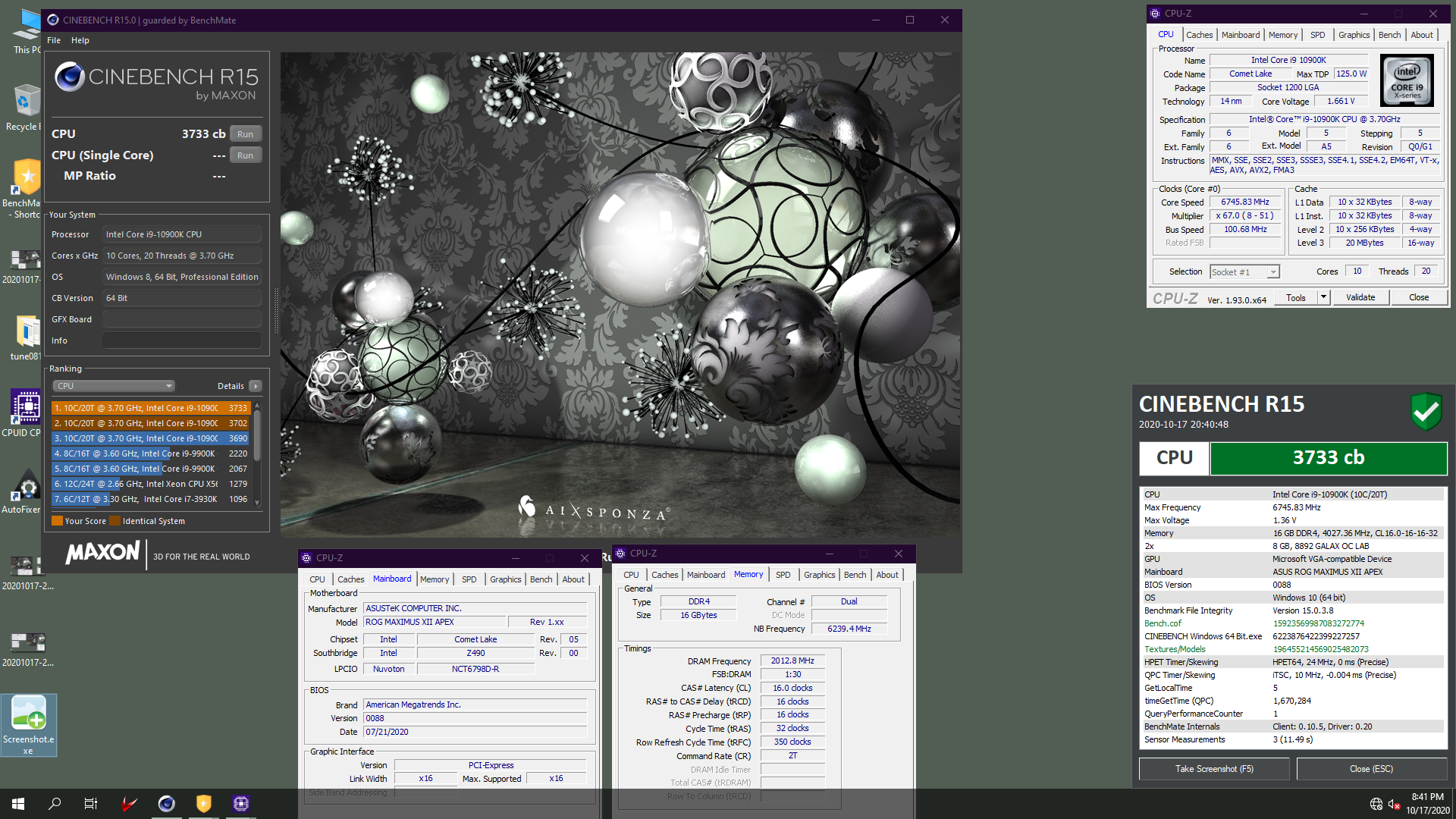Click the Ranking list vertical scrollbar

click(257, 453)
